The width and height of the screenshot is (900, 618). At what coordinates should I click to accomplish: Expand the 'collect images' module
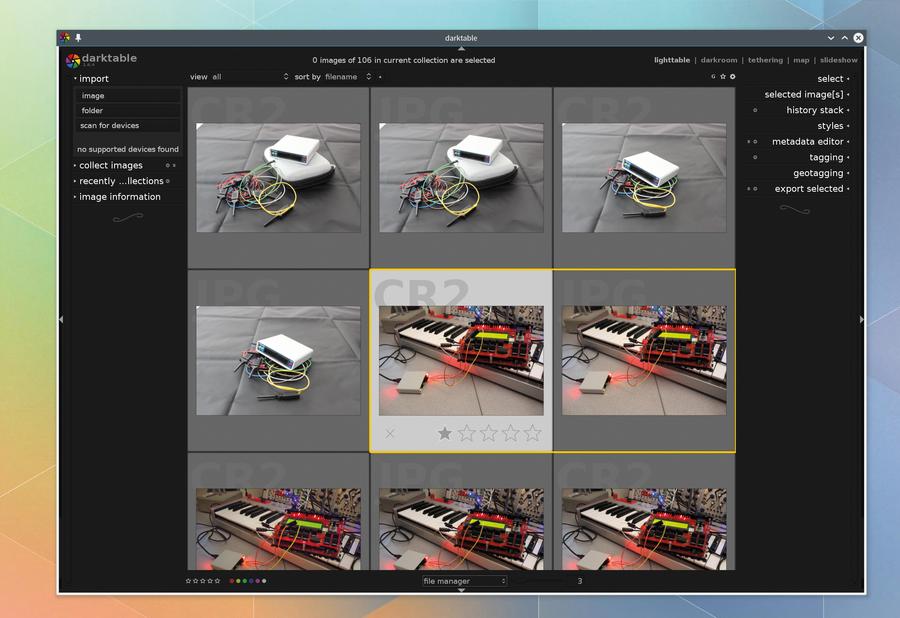[111, 165]
